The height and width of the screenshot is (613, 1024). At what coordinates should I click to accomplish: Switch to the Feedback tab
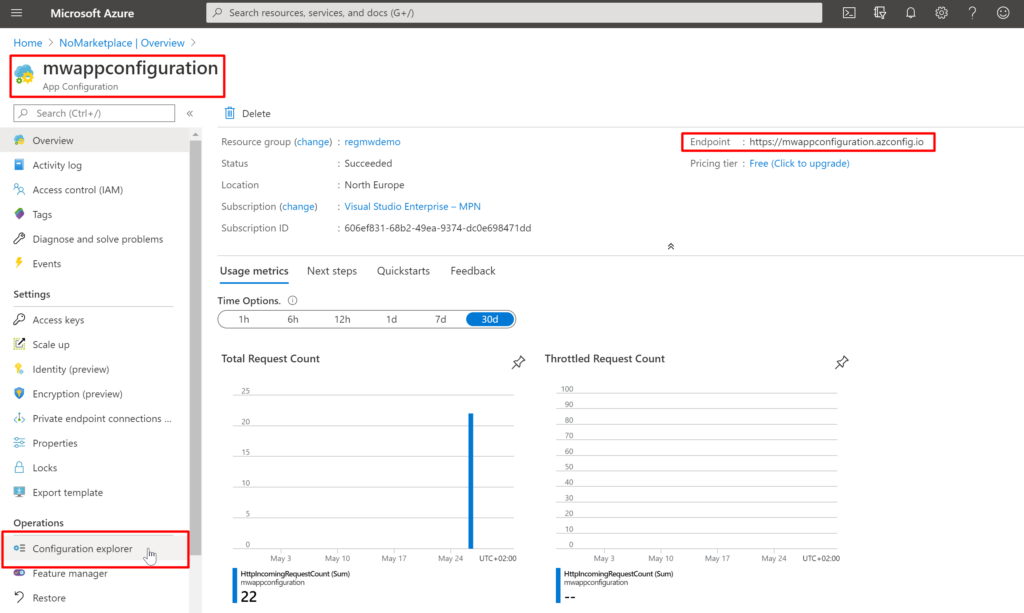click(473, 271)
